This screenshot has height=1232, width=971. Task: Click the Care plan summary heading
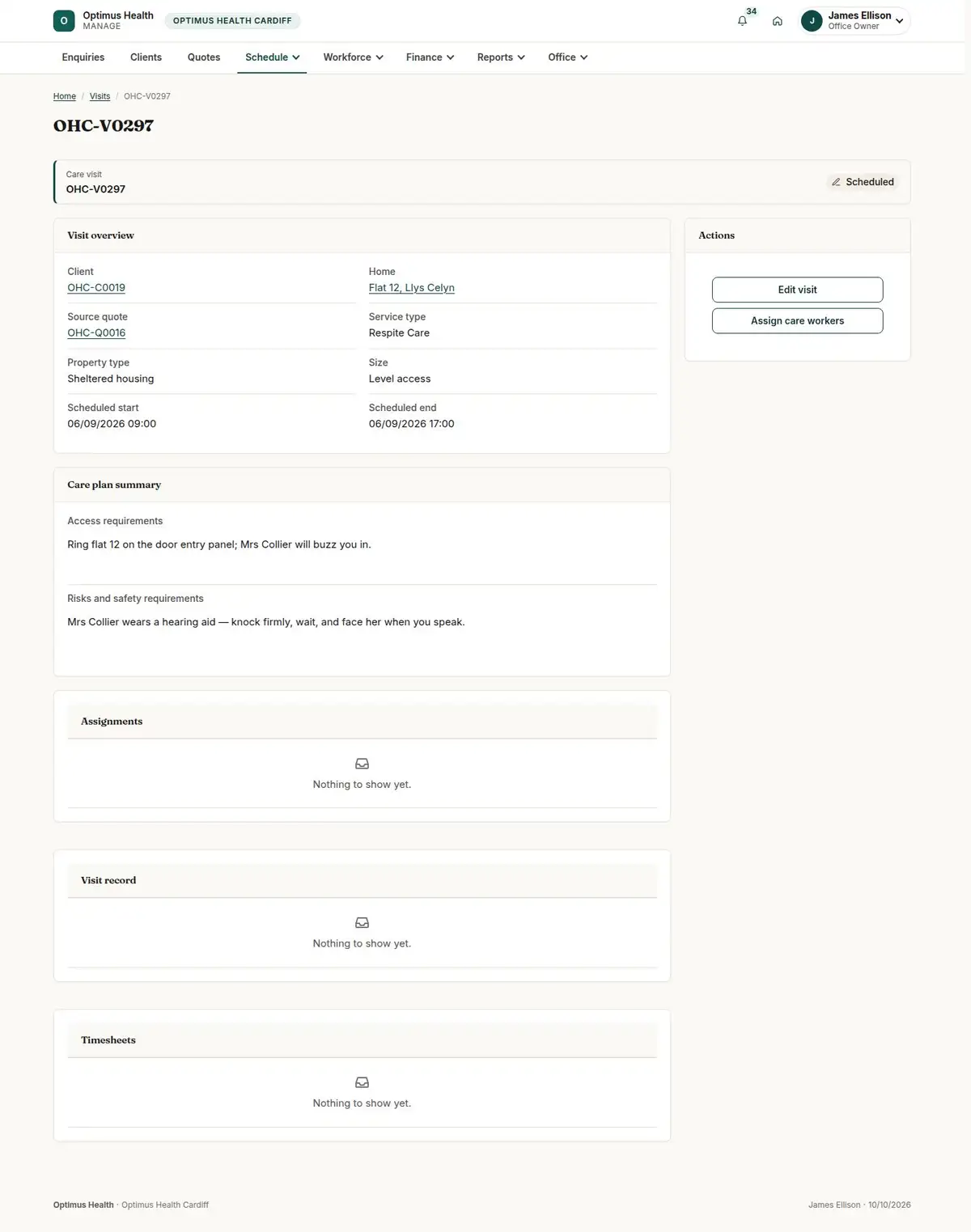114,485
